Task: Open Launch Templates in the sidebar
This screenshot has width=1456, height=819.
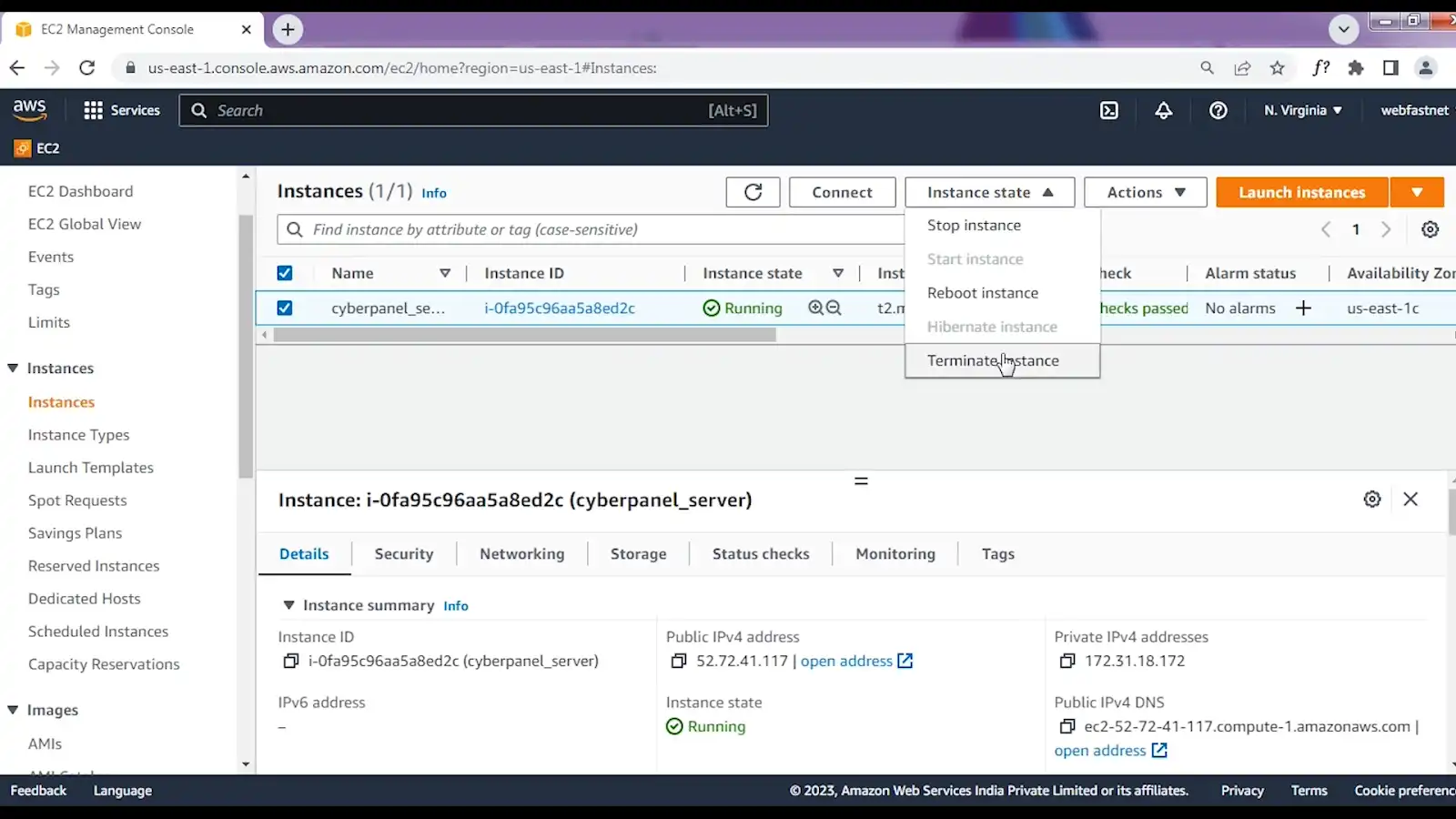Action: tap(91, 468)
